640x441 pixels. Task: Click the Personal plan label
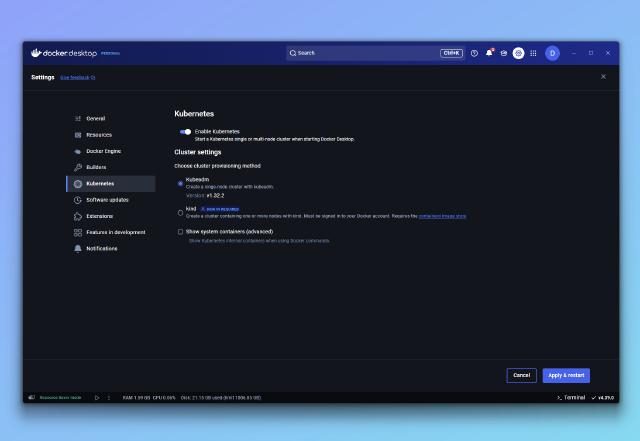tap(110, 53)
